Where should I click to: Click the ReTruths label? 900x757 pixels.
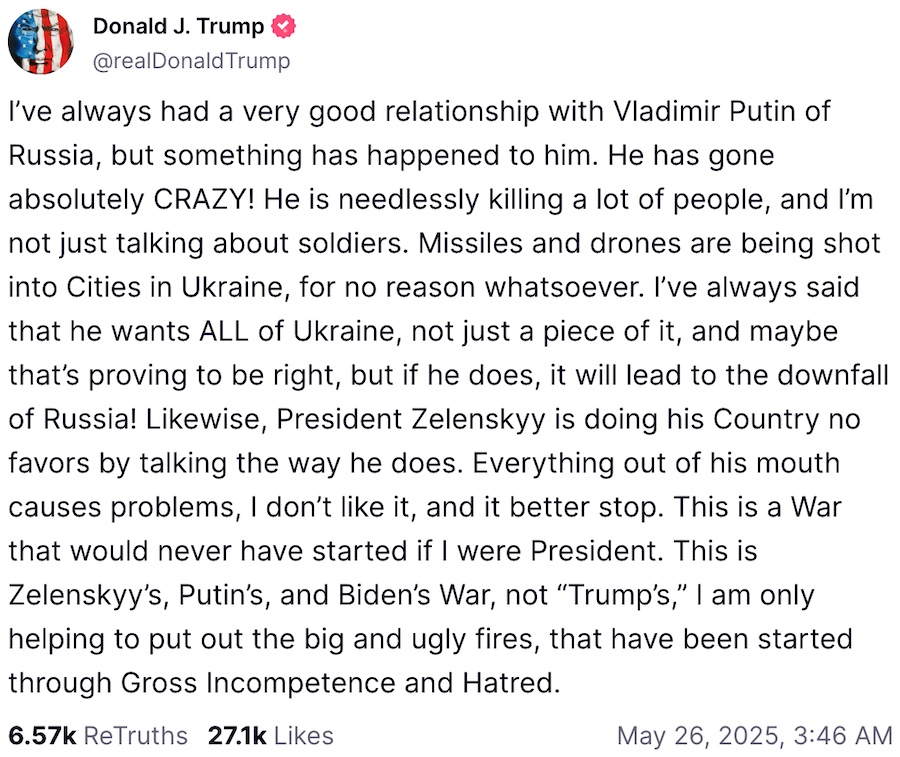(136, 736)
